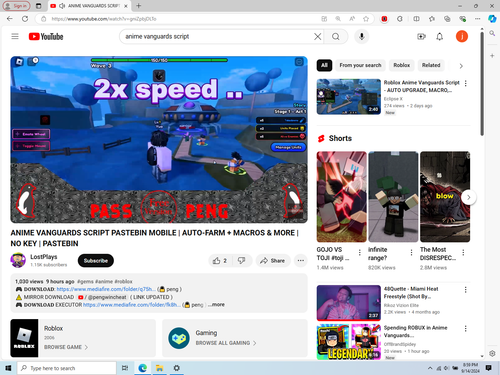
Task: Show next shorts with the arrow
Action: pos(469,197)
